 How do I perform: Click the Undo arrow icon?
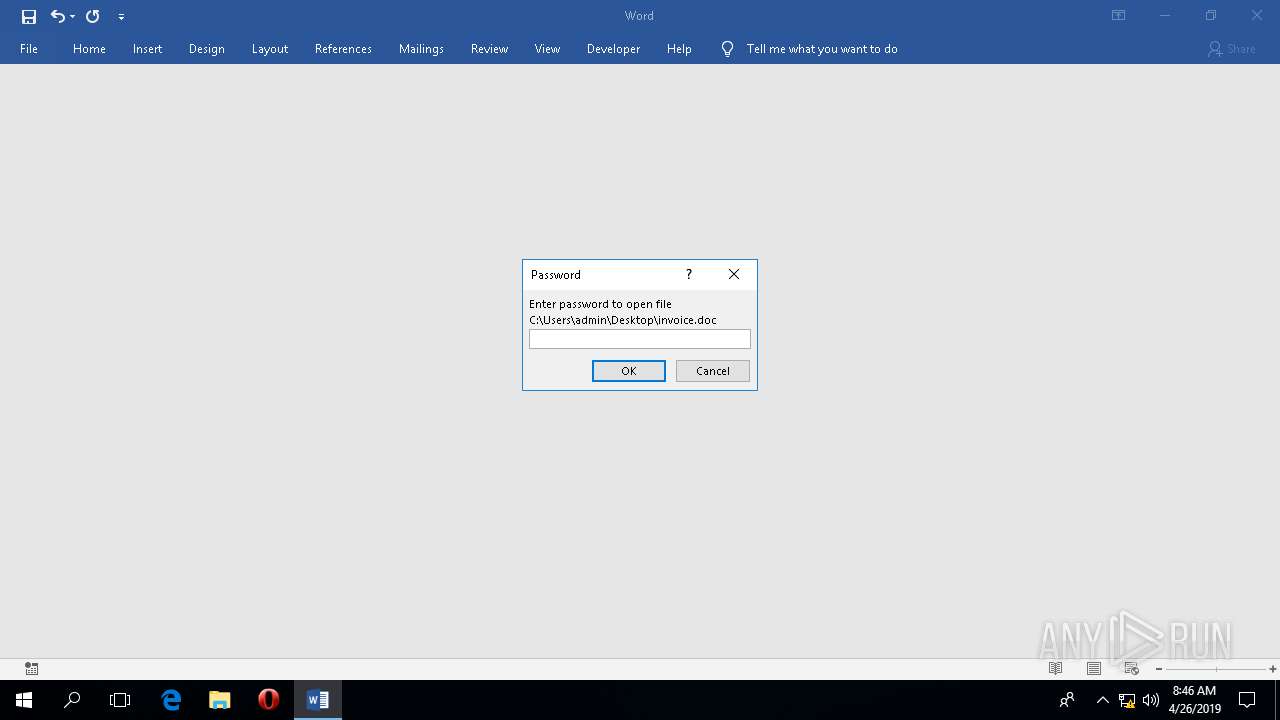(x=57, y=16)
